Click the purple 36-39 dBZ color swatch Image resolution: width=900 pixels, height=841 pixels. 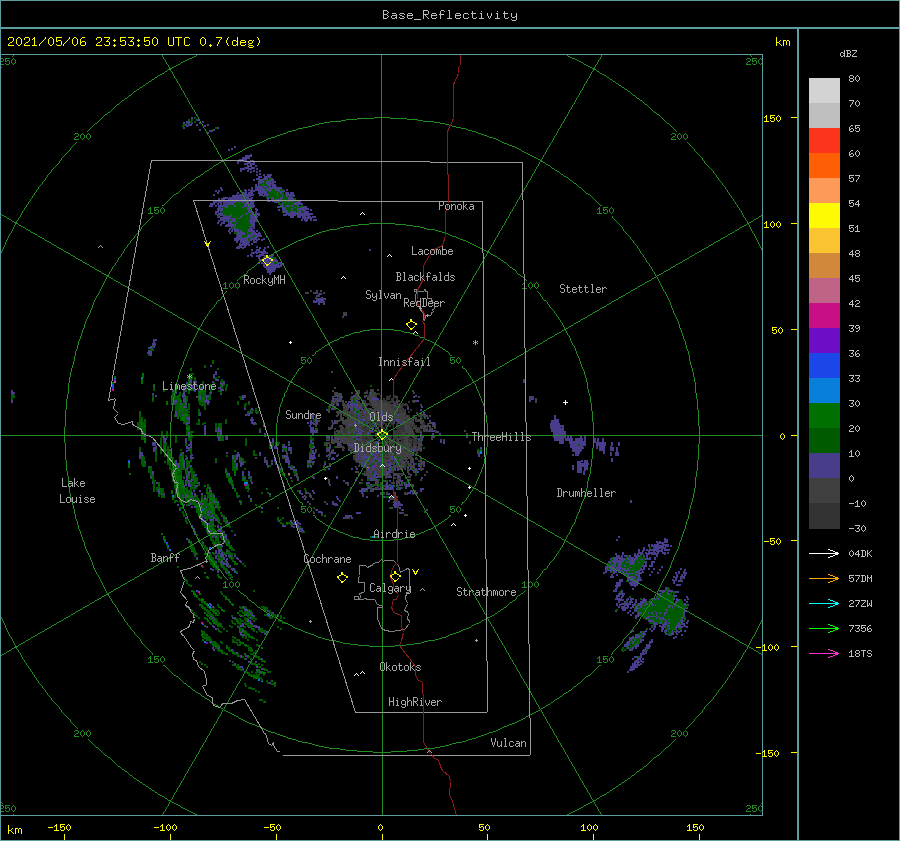pyautogui.click(x=824, y=341)
